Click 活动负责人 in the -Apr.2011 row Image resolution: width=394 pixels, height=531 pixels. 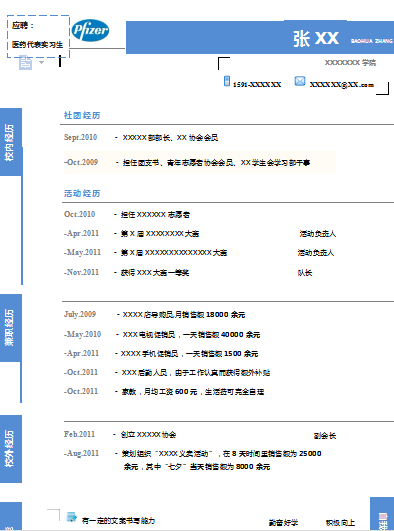pos(318,234)
